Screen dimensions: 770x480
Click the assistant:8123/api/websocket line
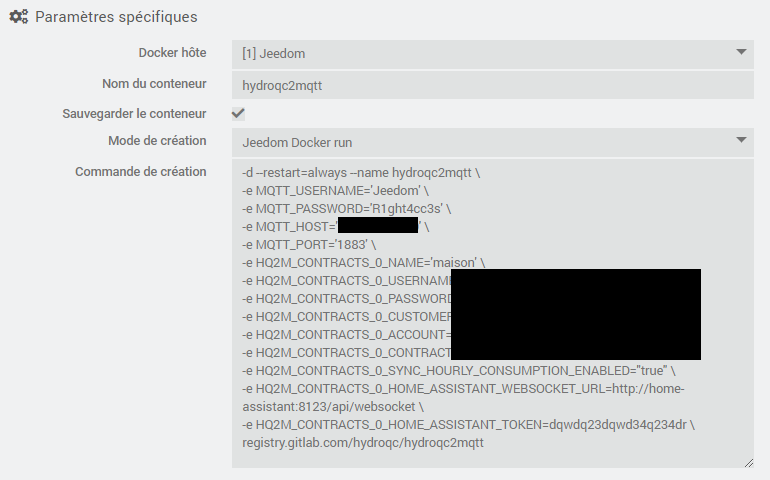point(333,407)
